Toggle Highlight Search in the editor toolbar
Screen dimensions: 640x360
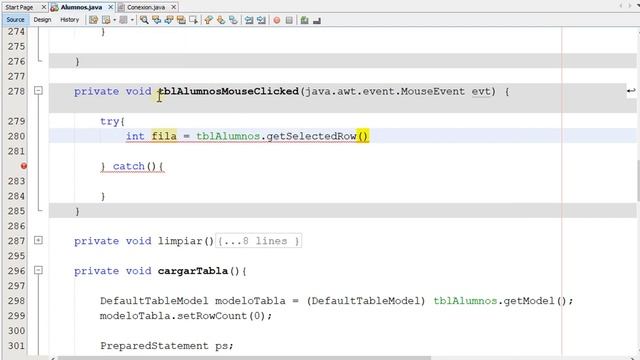181,20
